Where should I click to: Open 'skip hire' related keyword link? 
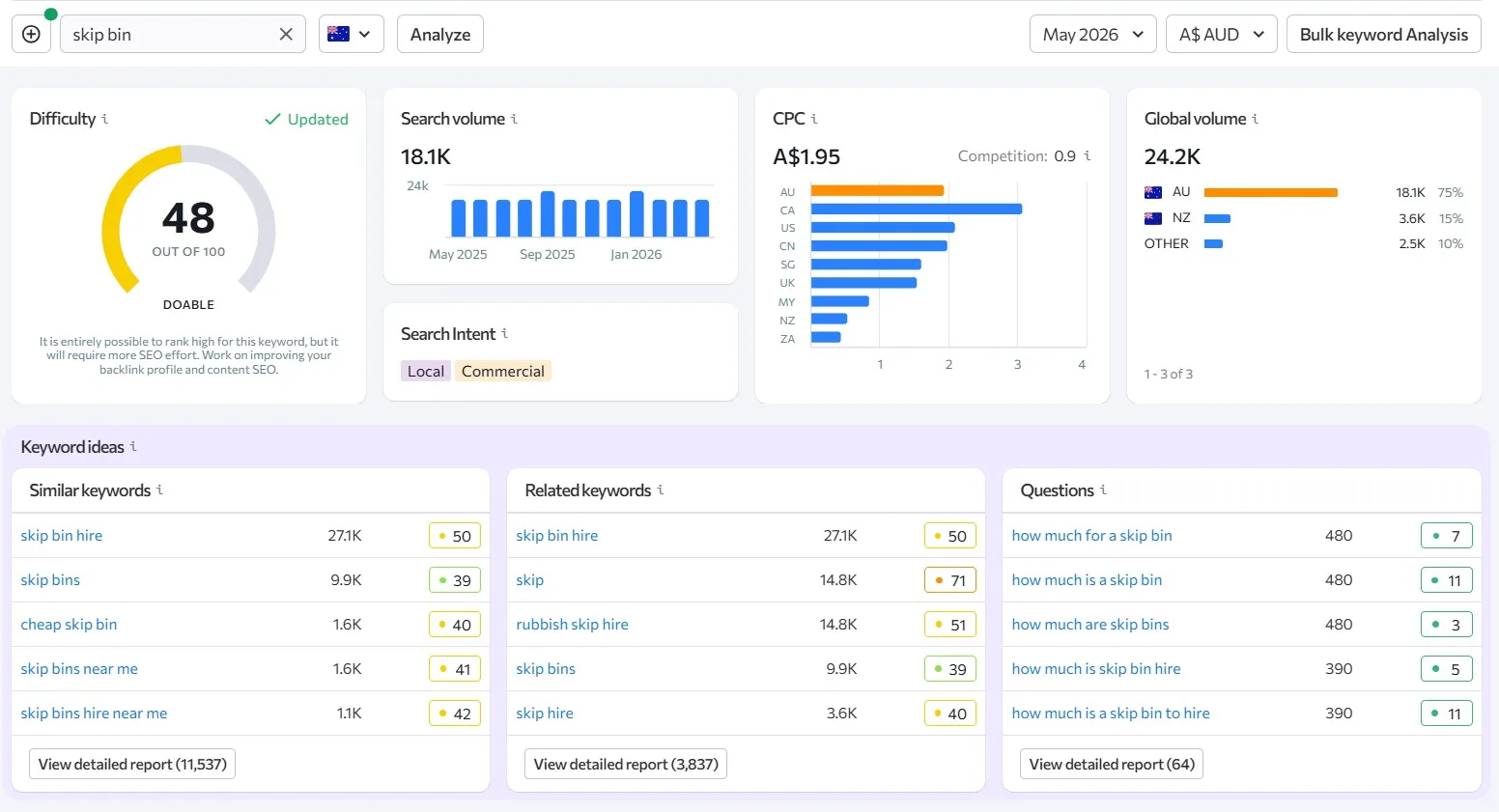coord(545,714)
